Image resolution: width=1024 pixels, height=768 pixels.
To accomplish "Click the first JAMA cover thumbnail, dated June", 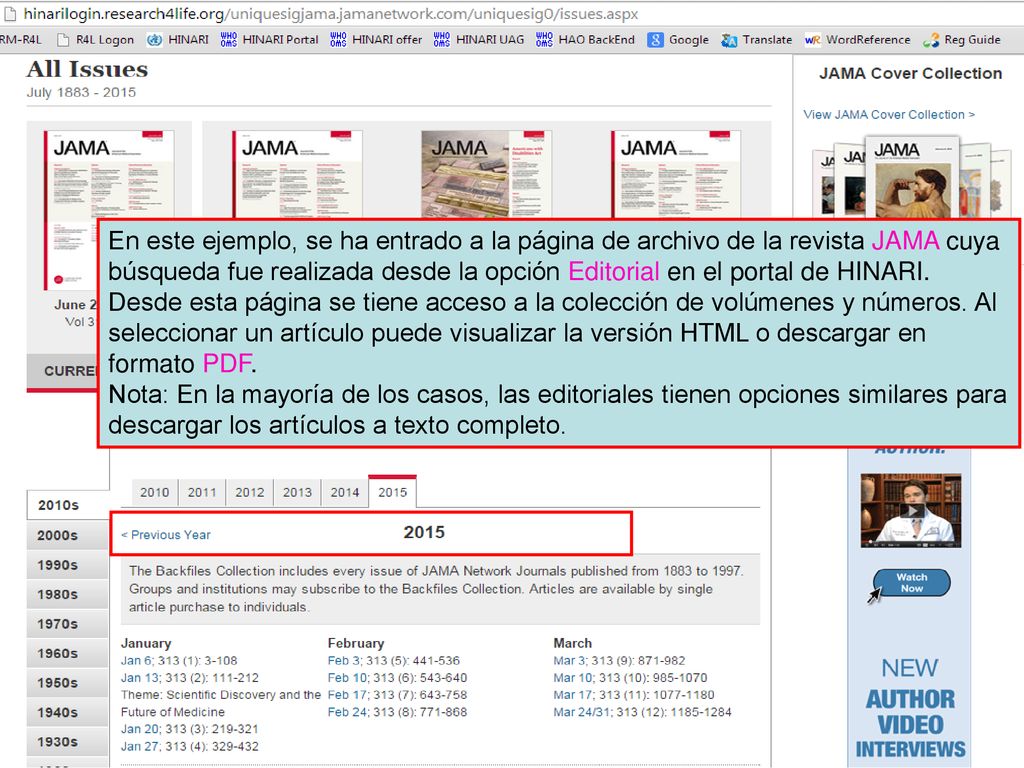I will [x=109, y=175].
